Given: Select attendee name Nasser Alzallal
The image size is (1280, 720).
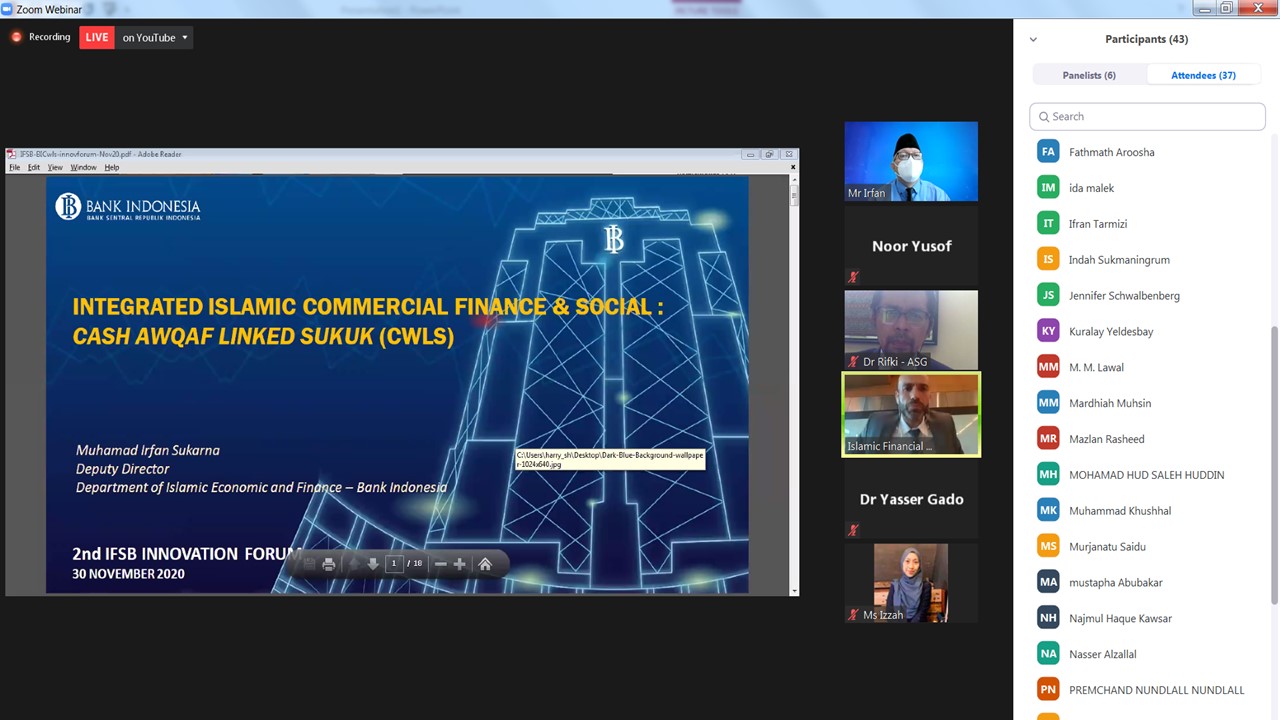Looking at the screenshot, I should (x=1102, y=655).
